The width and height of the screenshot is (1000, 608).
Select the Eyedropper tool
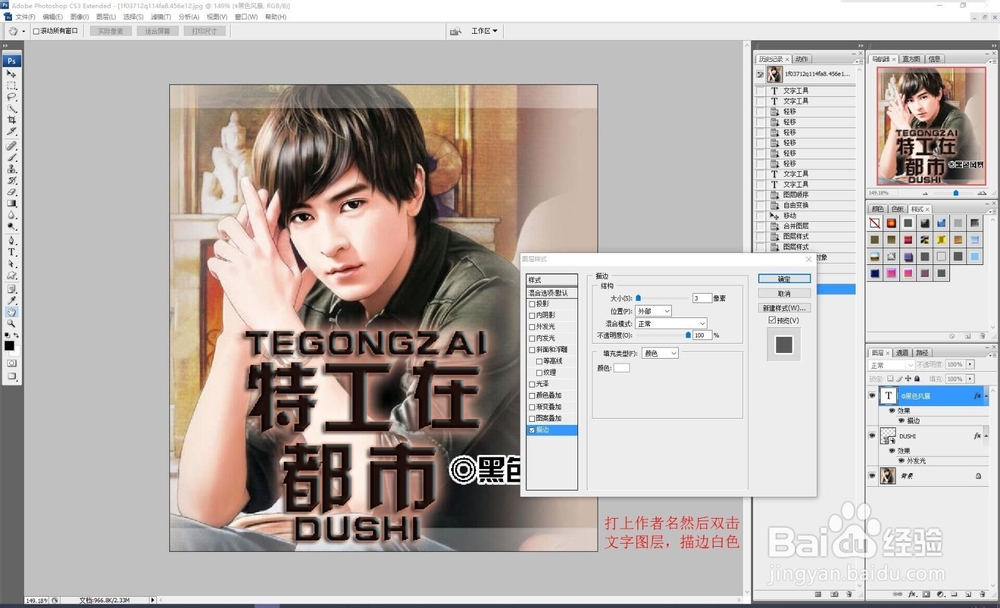(11, 300)
